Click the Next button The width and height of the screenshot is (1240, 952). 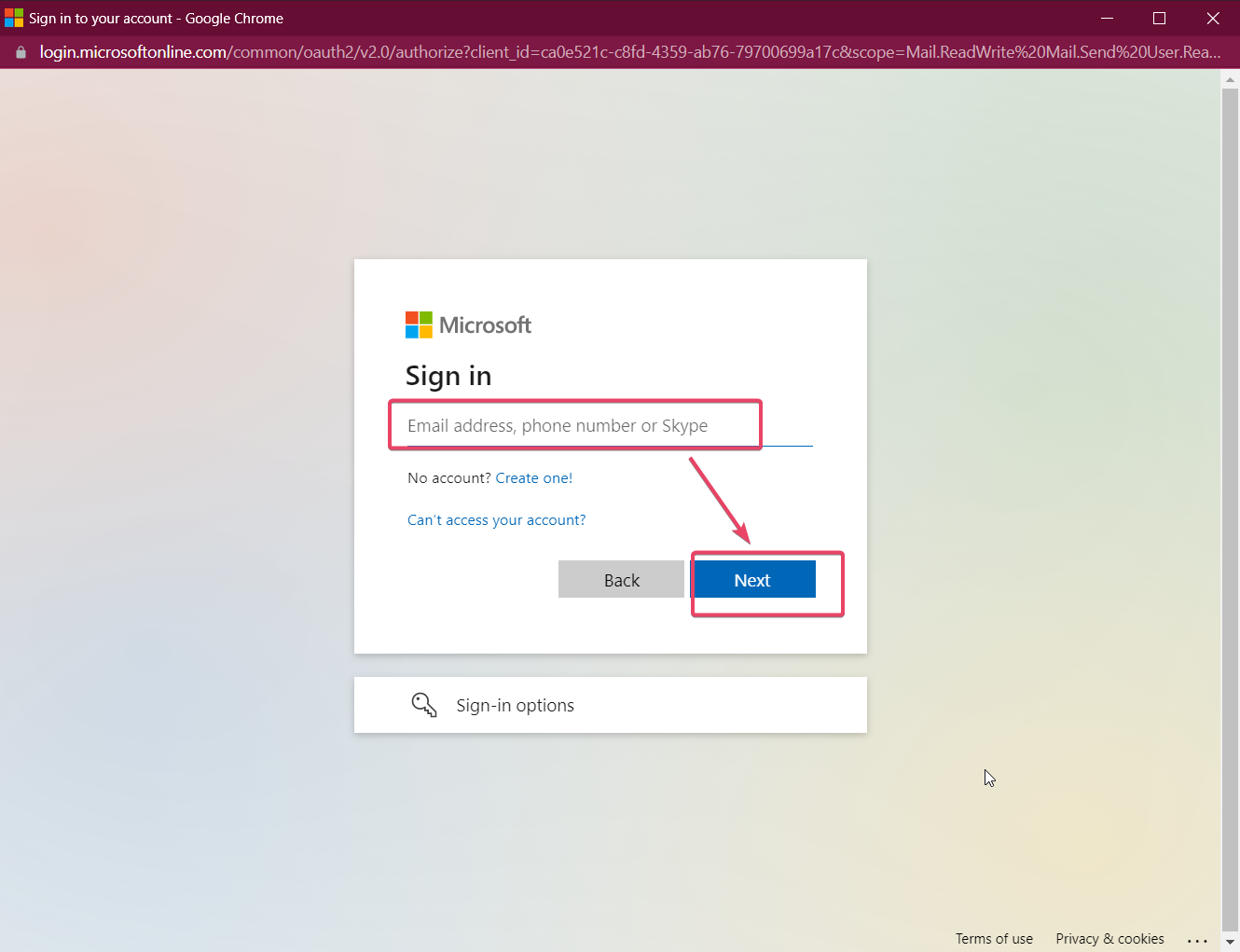752,580
